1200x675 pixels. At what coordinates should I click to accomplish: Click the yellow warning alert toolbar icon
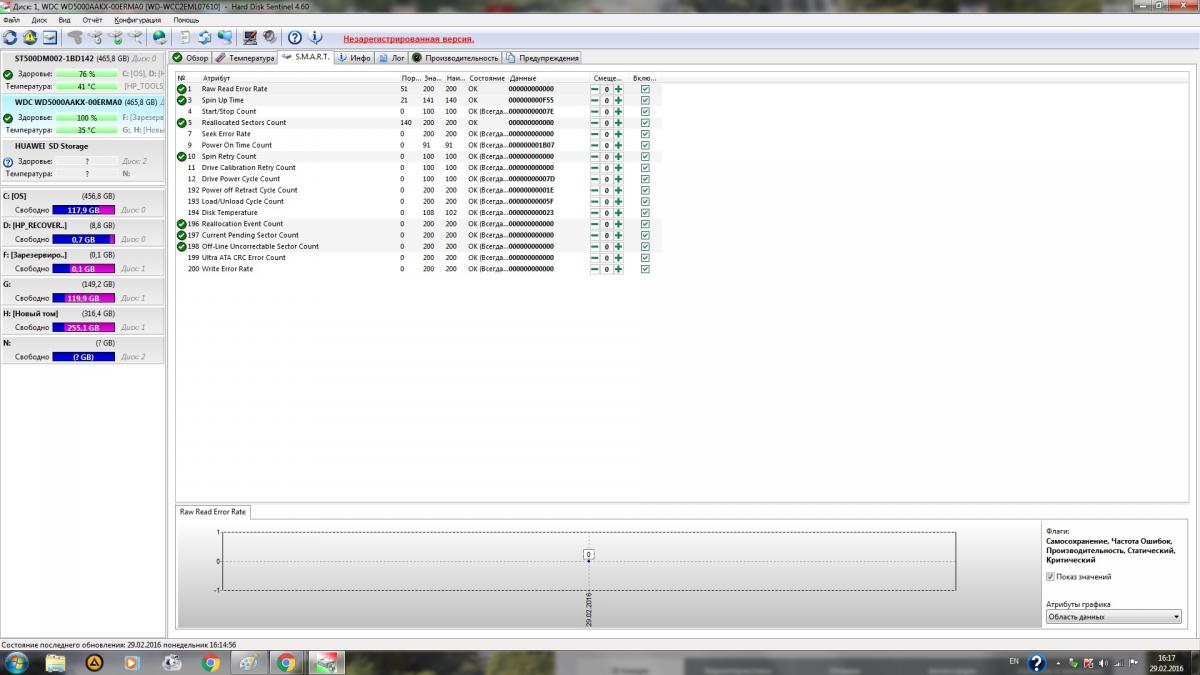tap(30, 38)
